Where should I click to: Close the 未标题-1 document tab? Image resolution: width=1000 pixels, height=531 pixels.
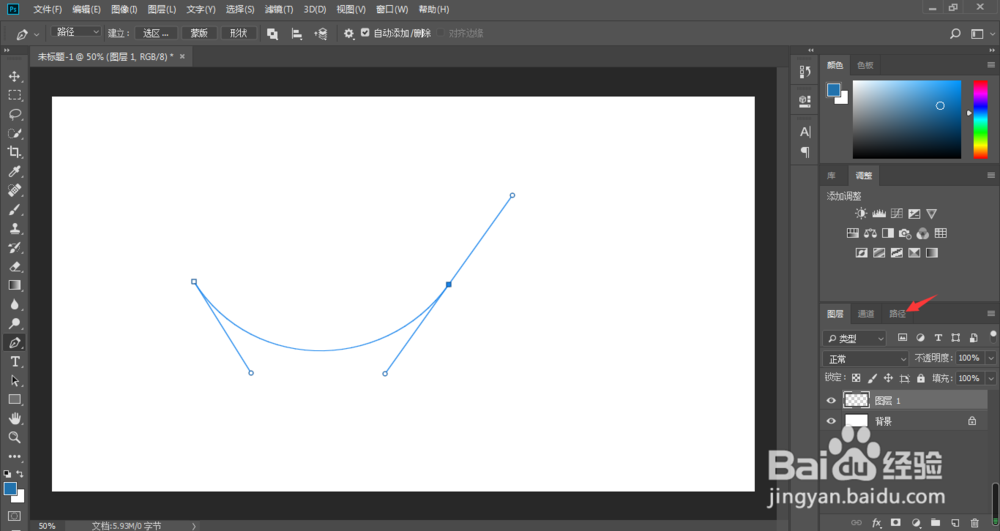182,57
